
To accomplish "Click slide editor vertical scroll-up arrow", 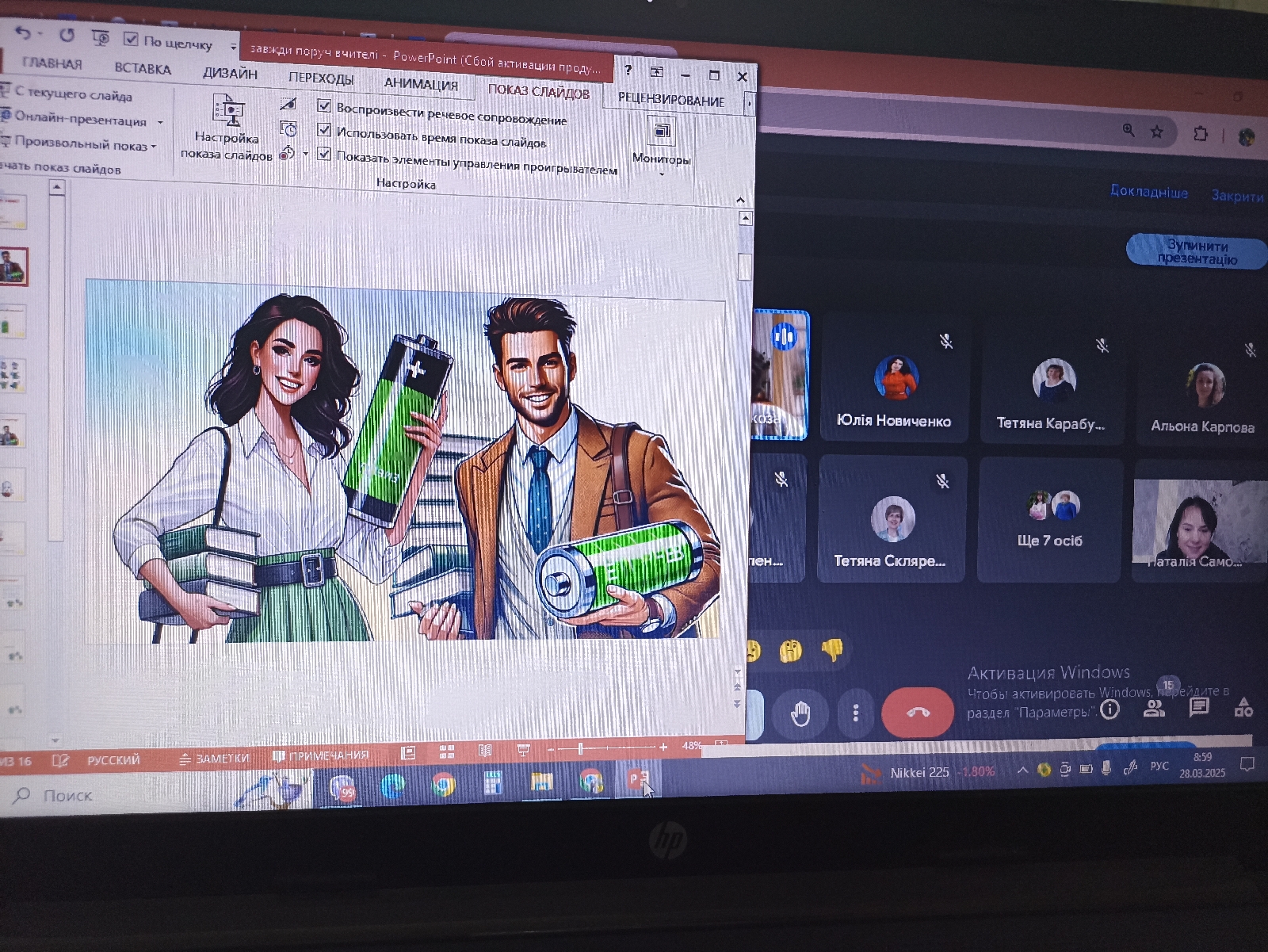I will point(745,217).
